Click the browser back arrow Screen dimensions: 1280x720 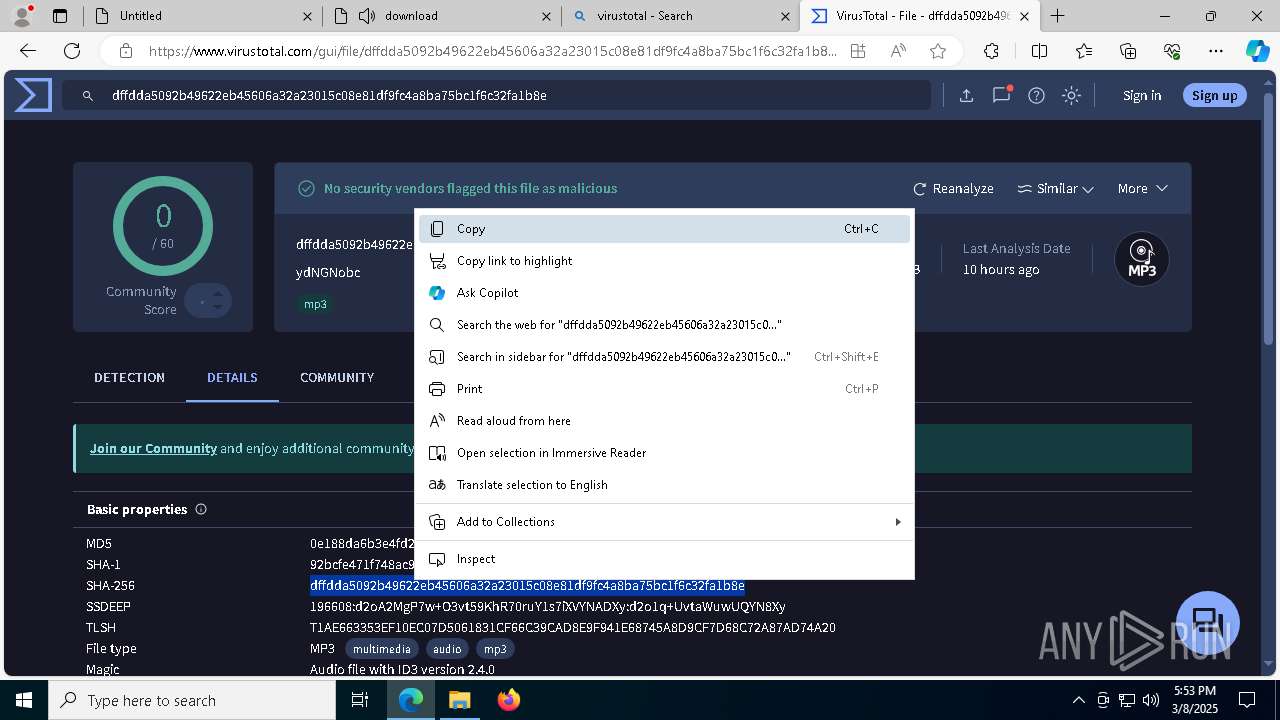coord(28,51)
